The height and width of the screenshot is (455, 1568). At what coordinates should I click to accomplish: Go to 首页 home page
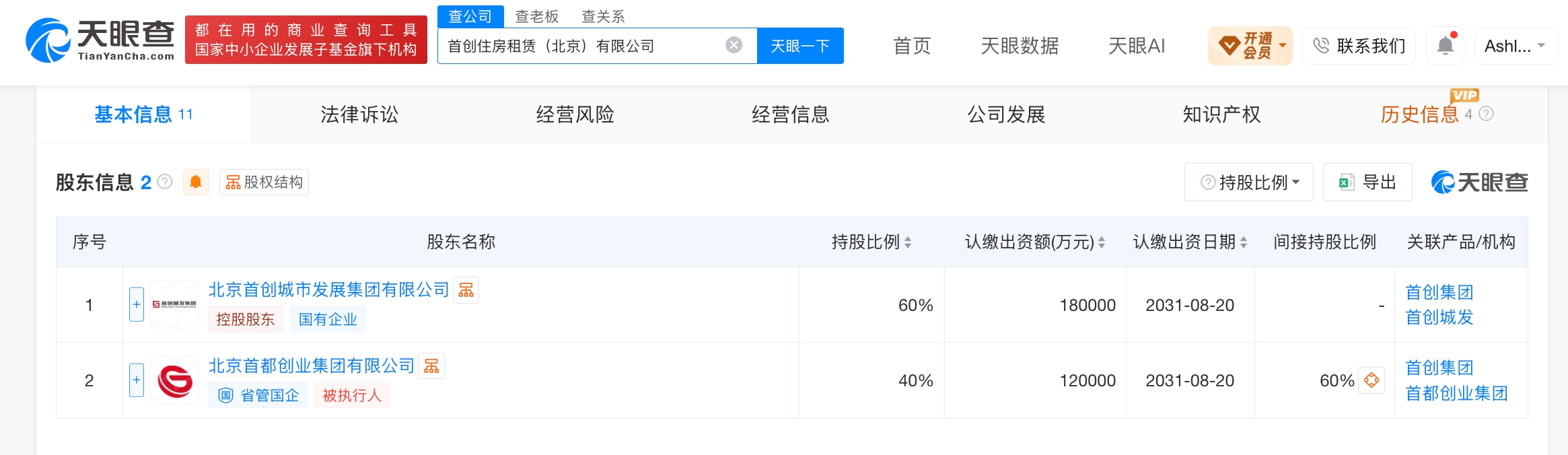[x=912, y=46]
